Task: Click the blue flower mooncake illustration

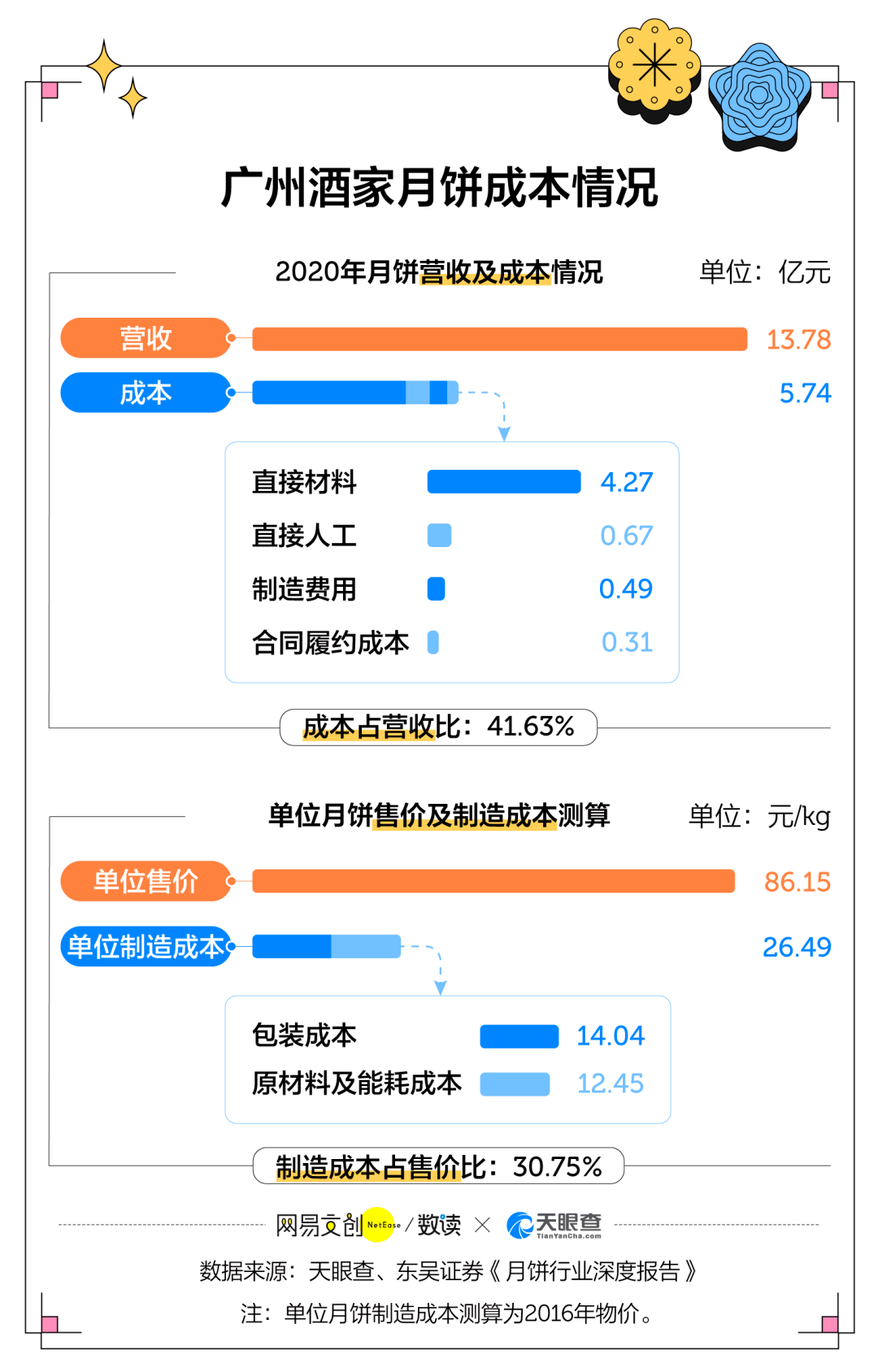Action: pyautogui.click(x=759, y=97)
